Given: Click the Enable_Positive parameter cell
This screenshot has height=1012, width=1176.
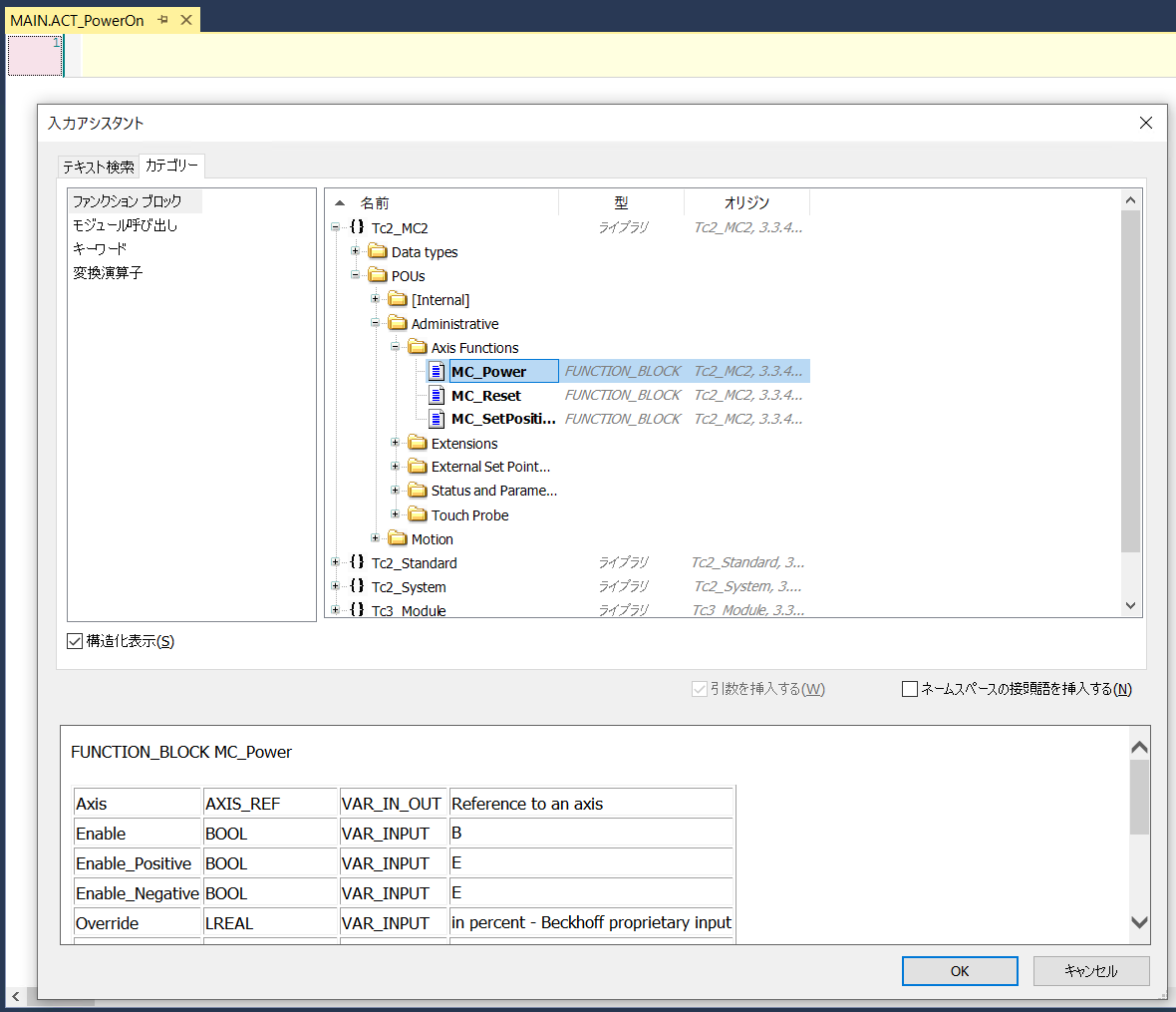Looking at the screenshot, I should (x=138, y=863).
